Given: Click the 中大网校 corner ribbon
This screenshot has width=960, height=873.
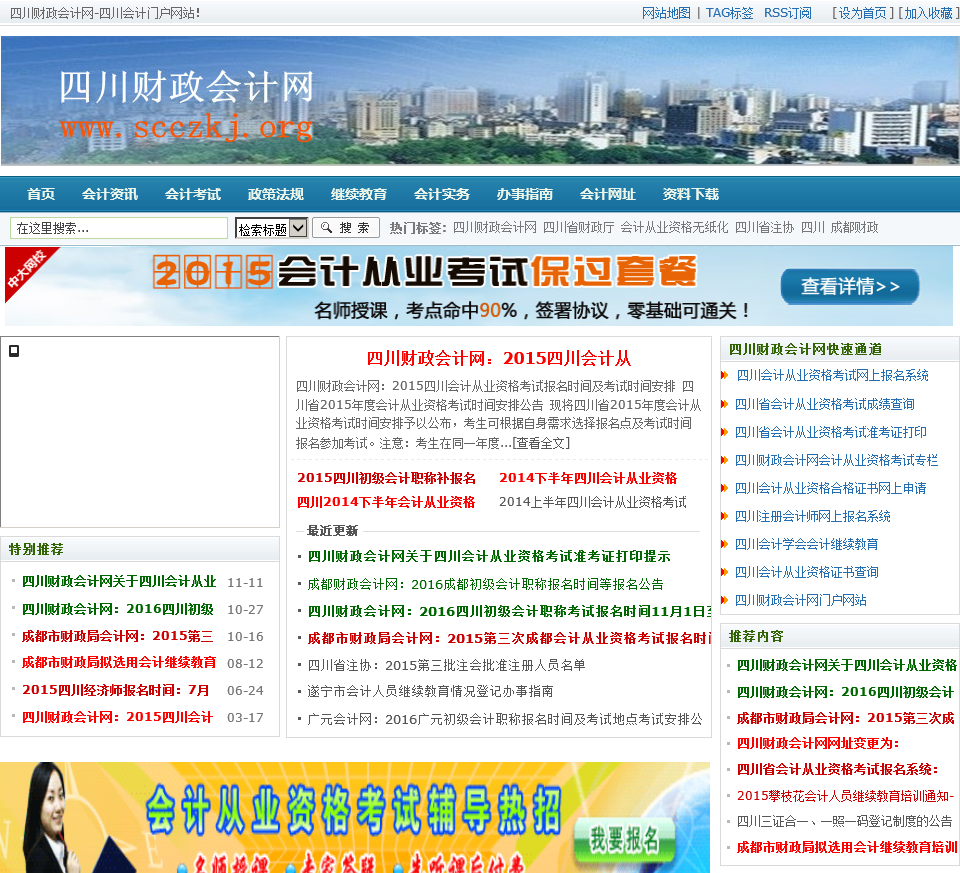Looking at the screenshot, I should 27,268.
